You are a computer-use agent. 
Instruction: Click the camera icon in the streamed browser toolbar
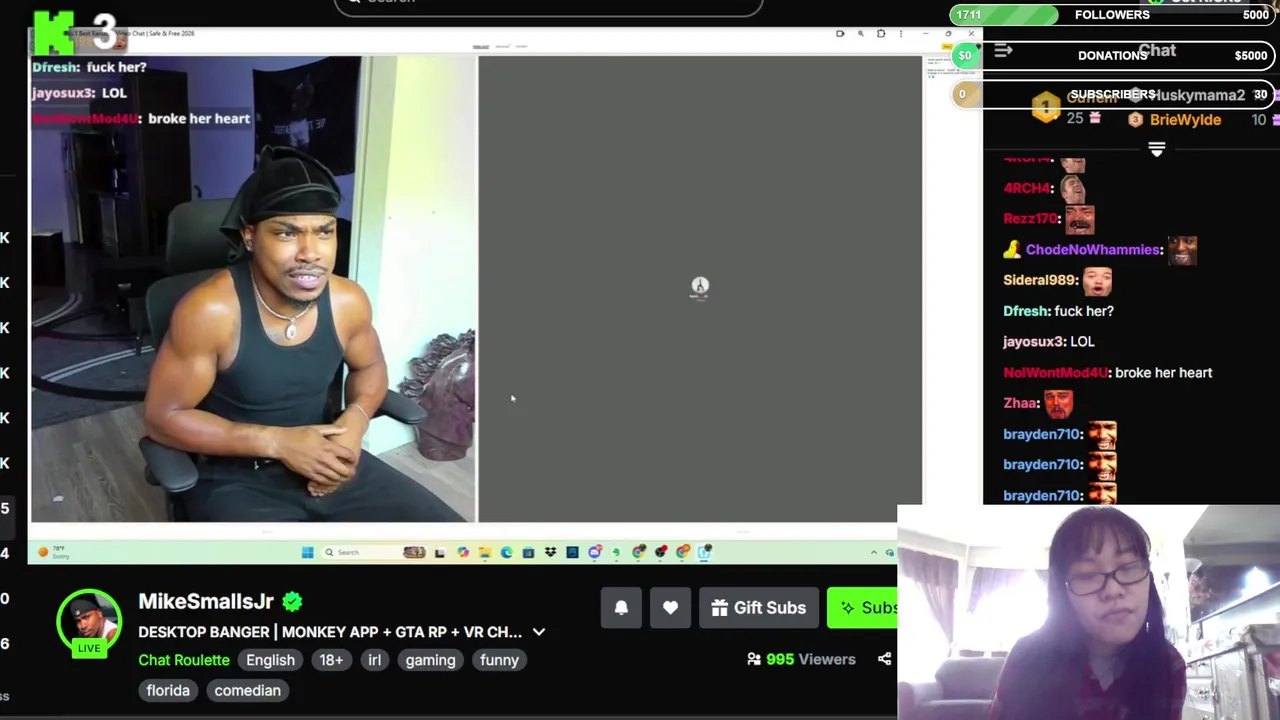pos(840,34)
